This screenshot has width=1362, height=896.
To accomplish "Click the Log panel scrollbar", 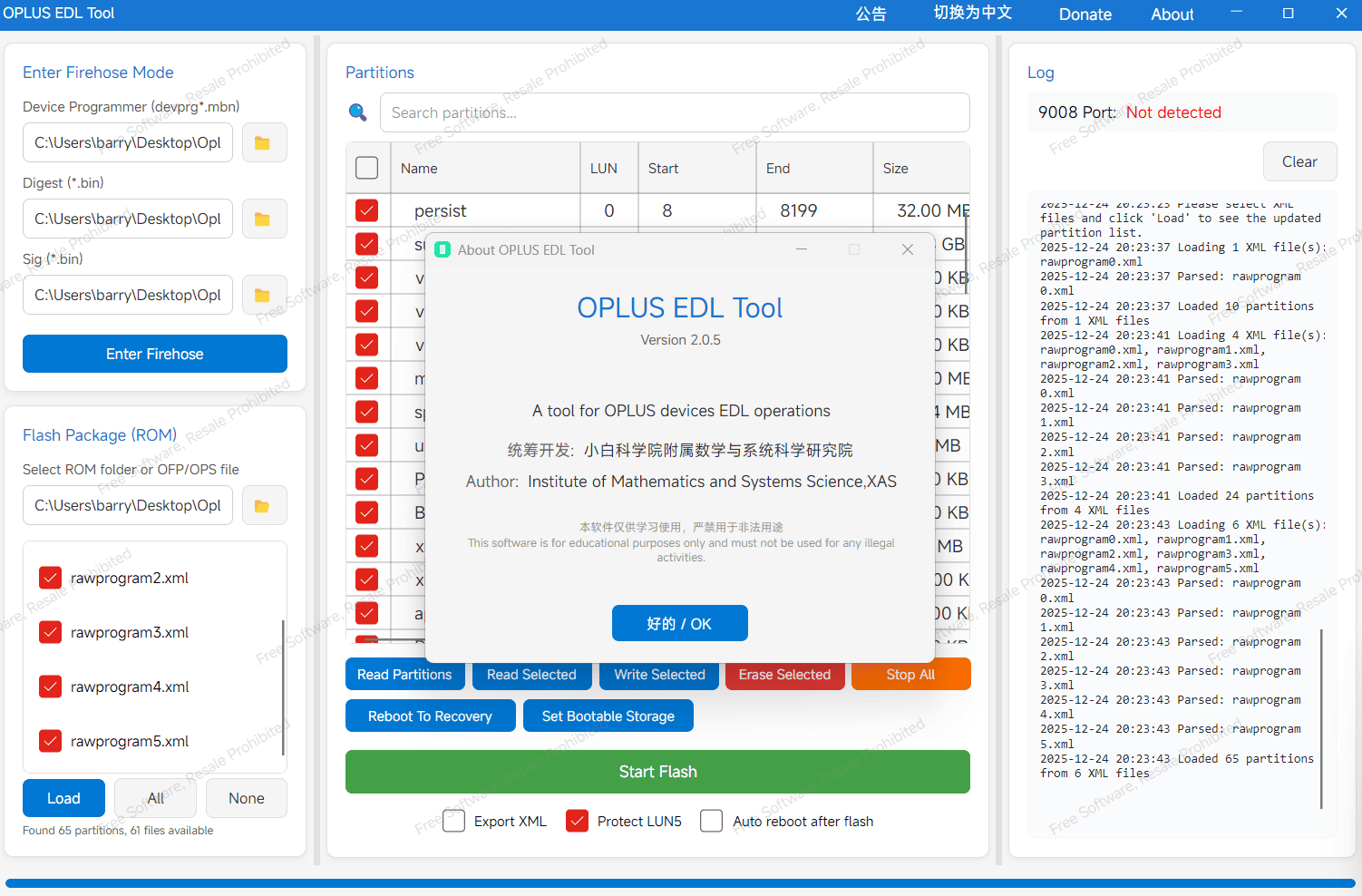I will pyautogui.click(x=1321, y=718).
